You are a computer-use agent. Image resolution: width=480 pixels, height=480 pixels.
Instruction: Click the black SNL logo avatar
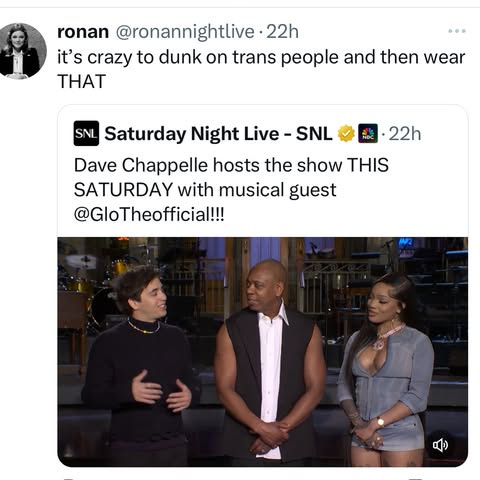pyautogui.click(x=86, y=133)
